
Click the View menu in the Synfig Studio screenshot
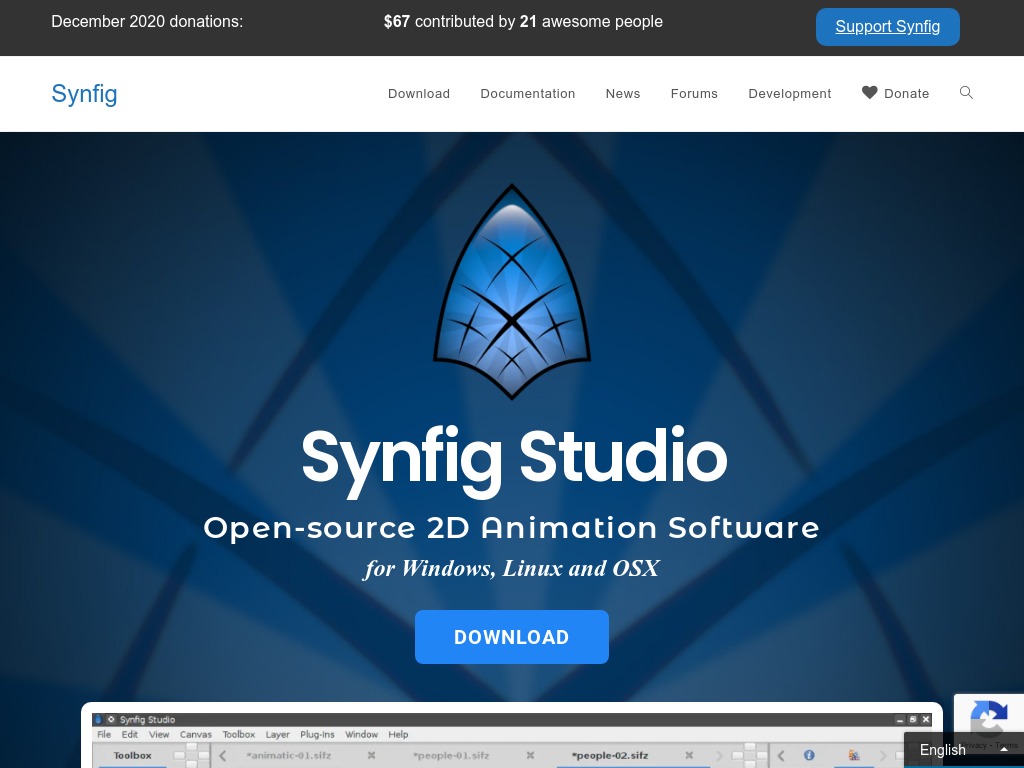pos(159,734)
